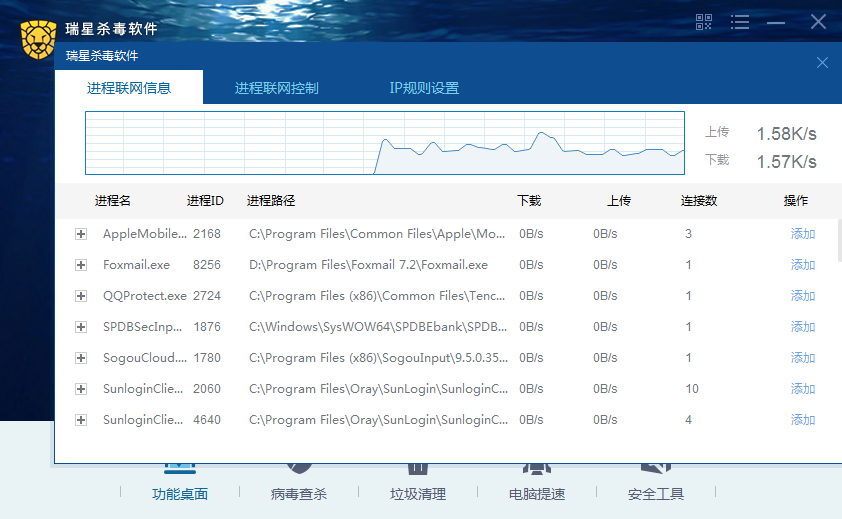Click the 操作 column header

coord(796,200)
